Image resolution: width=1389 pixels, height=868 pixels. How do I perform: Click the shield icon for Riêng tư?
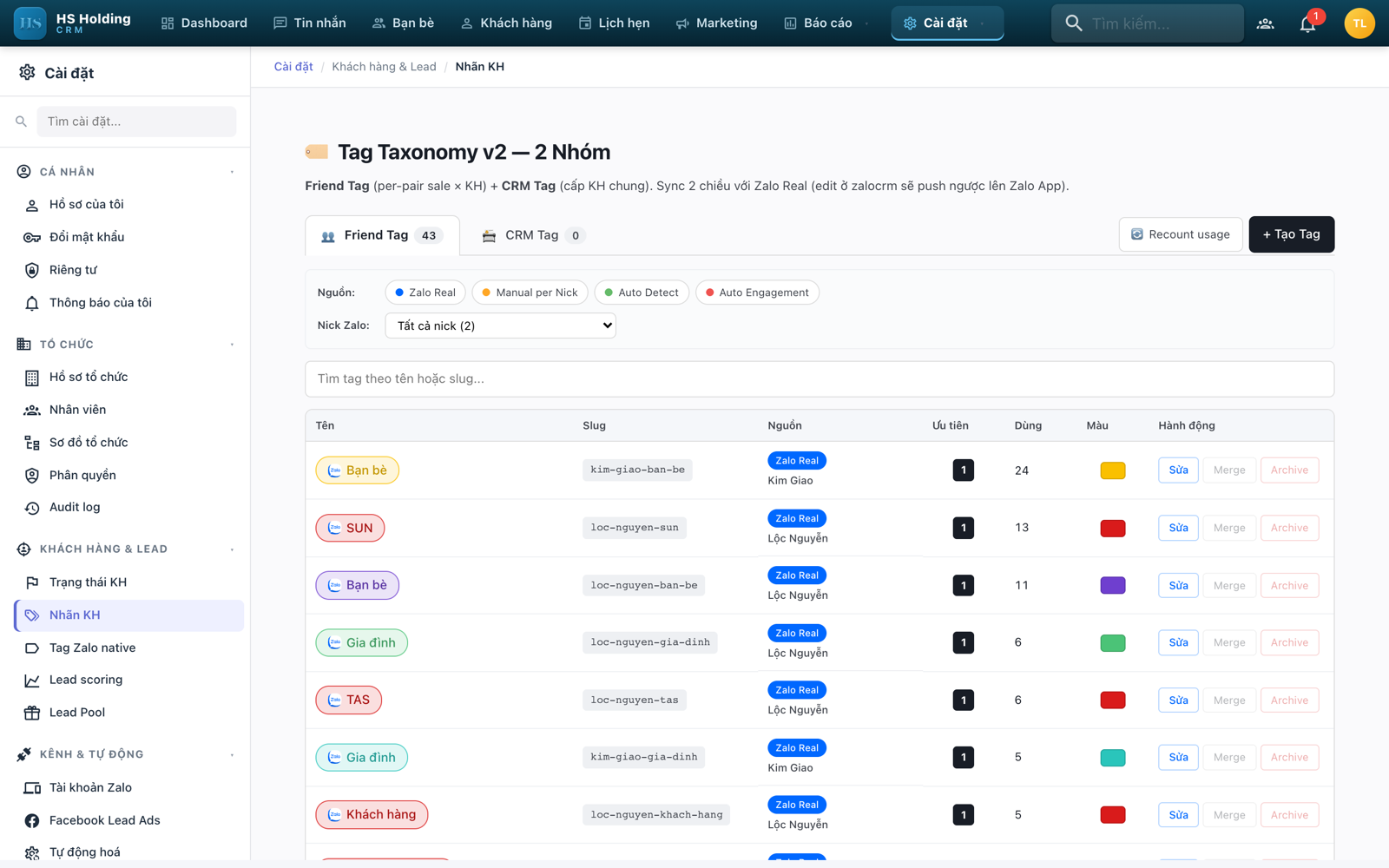[x=32, y=270]
